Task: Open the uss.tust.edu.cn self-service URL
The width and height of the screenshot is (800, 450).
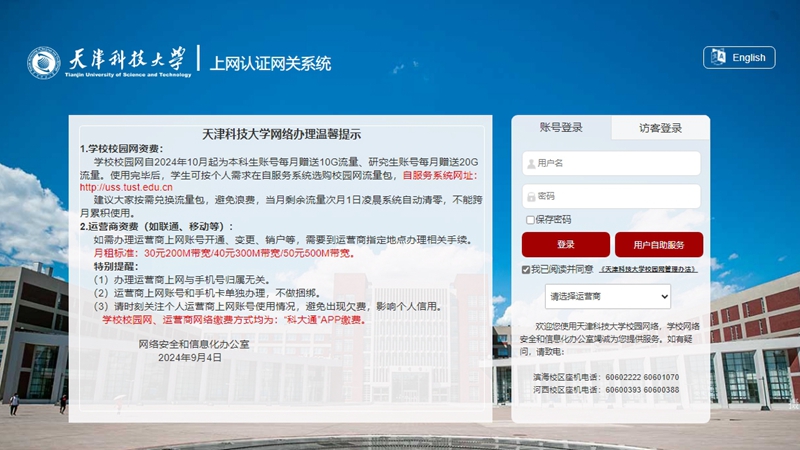Action: tap(119, 187)
